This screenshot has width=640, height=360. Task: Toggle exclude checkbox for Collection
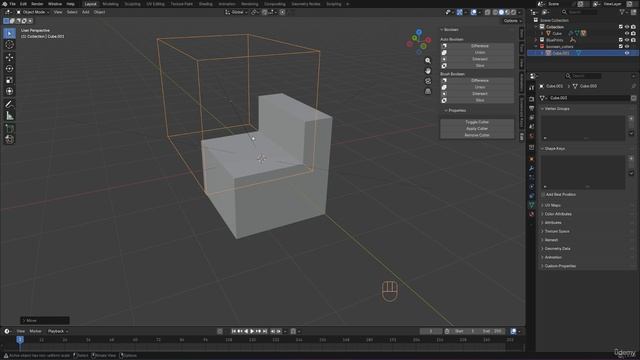pyautogui.click(x=621, y=27)
